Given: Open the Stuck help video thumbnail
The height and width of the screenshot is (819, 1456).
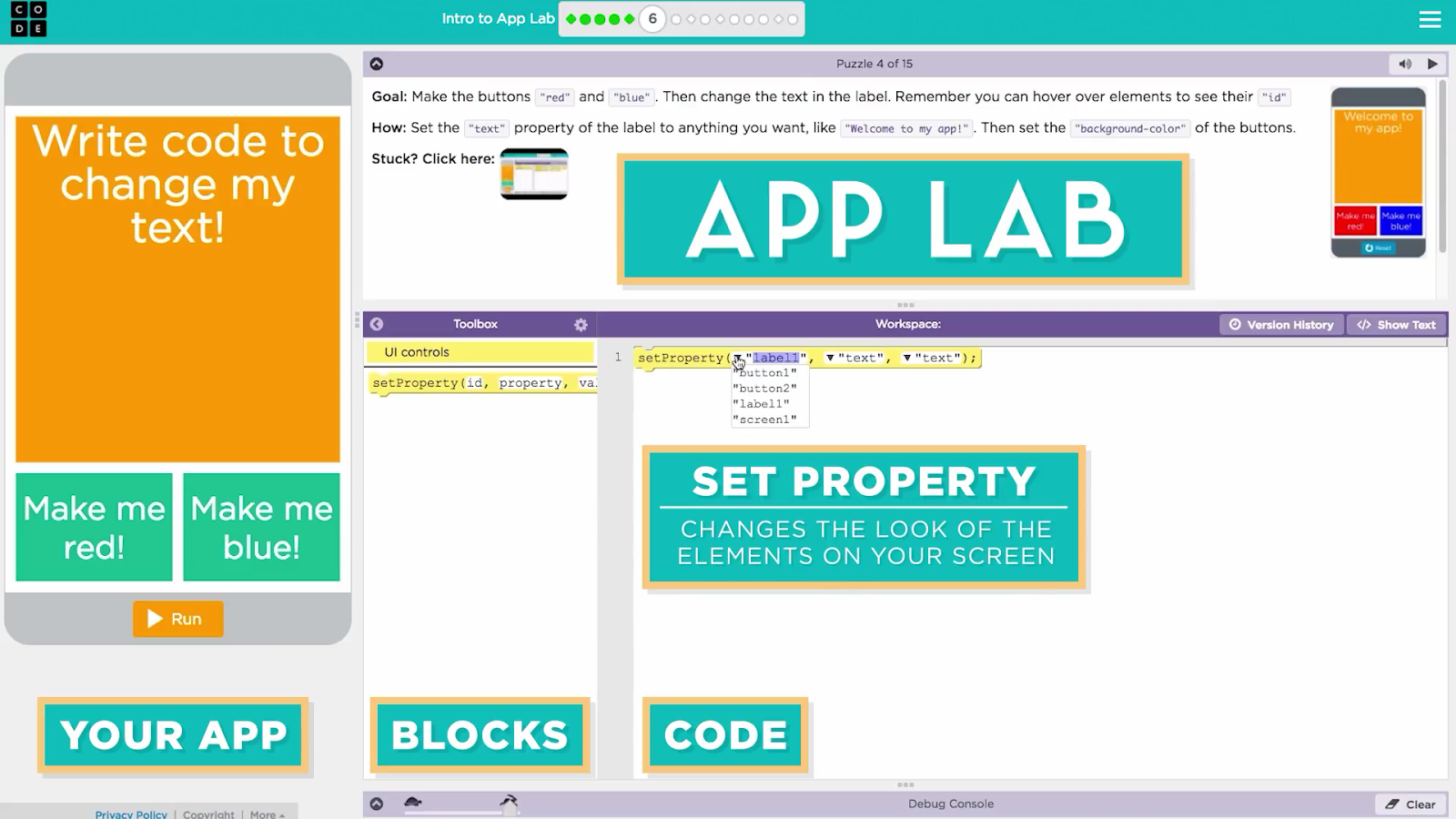Looking at the screenshot, I should point(534,173).
